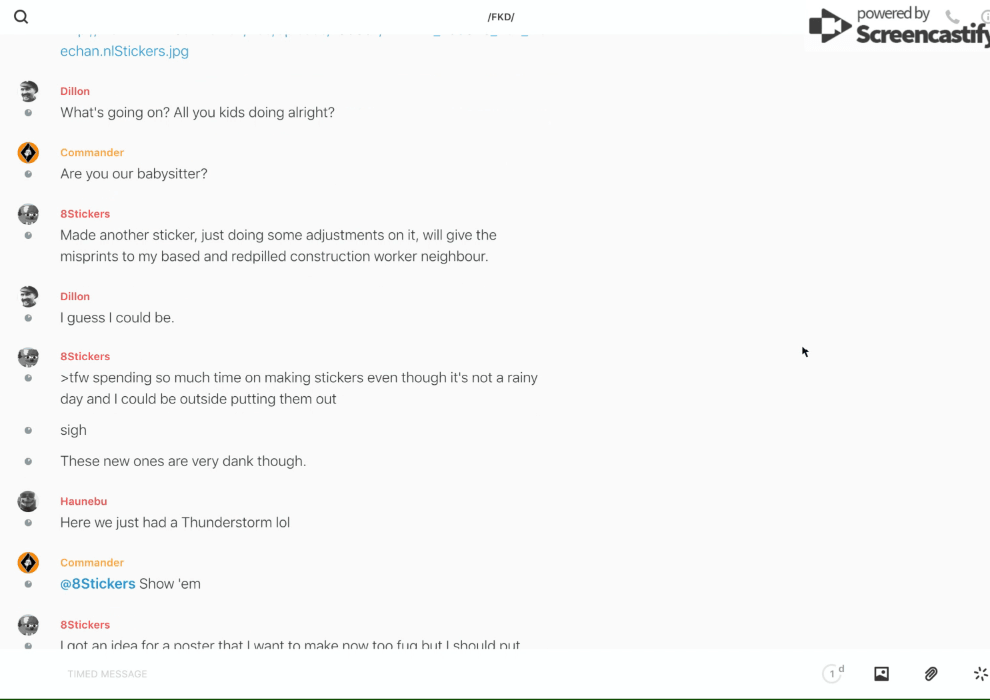990x700 pixels.
Task: Click Commander's avatar beside "Are you our babysitter?"
Action: [x=28, y=153]
